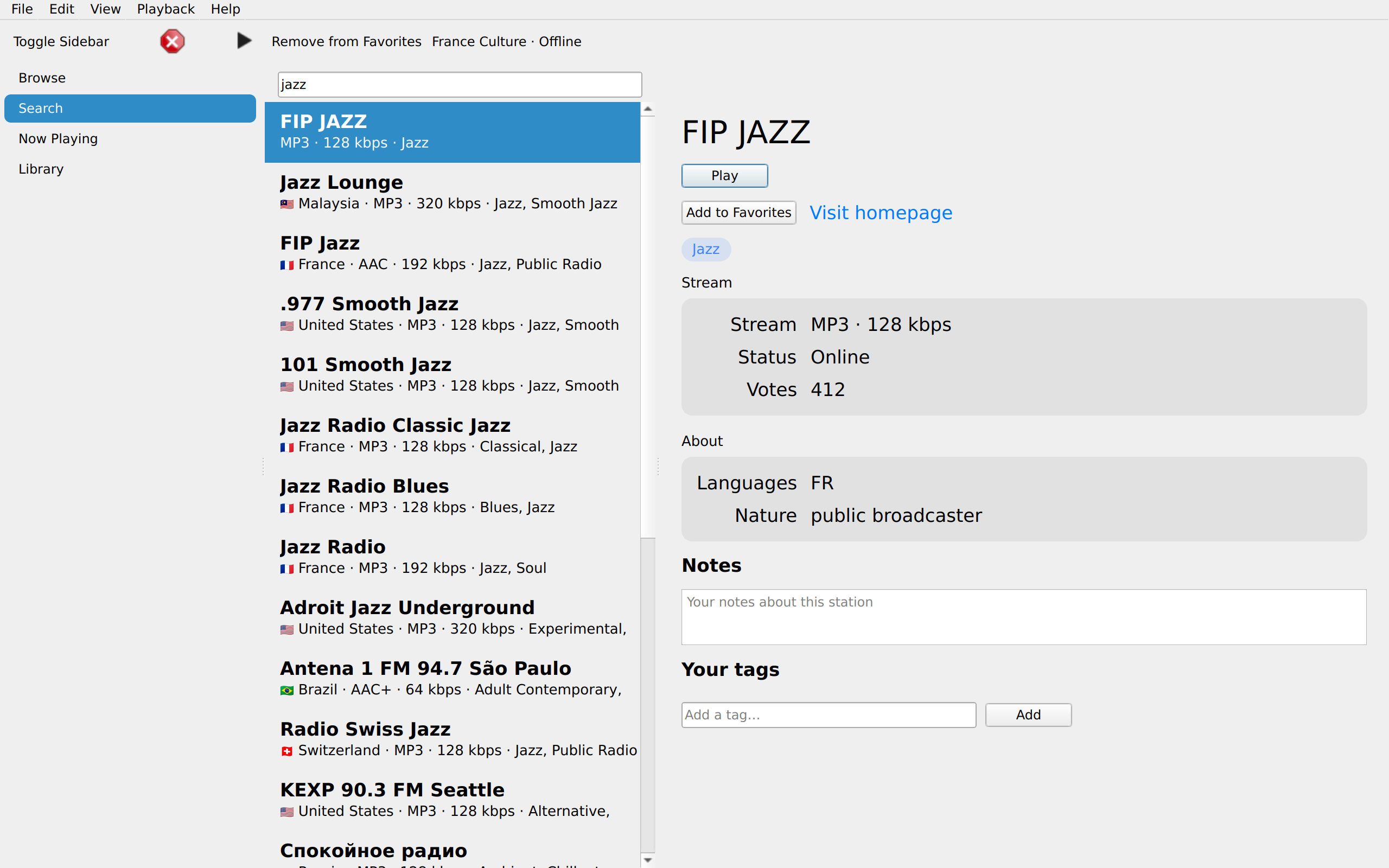Image resolution: width=1389 pixels, height=868 pixels.
Task: Open the View menu
Action: (x=106, y=9)
